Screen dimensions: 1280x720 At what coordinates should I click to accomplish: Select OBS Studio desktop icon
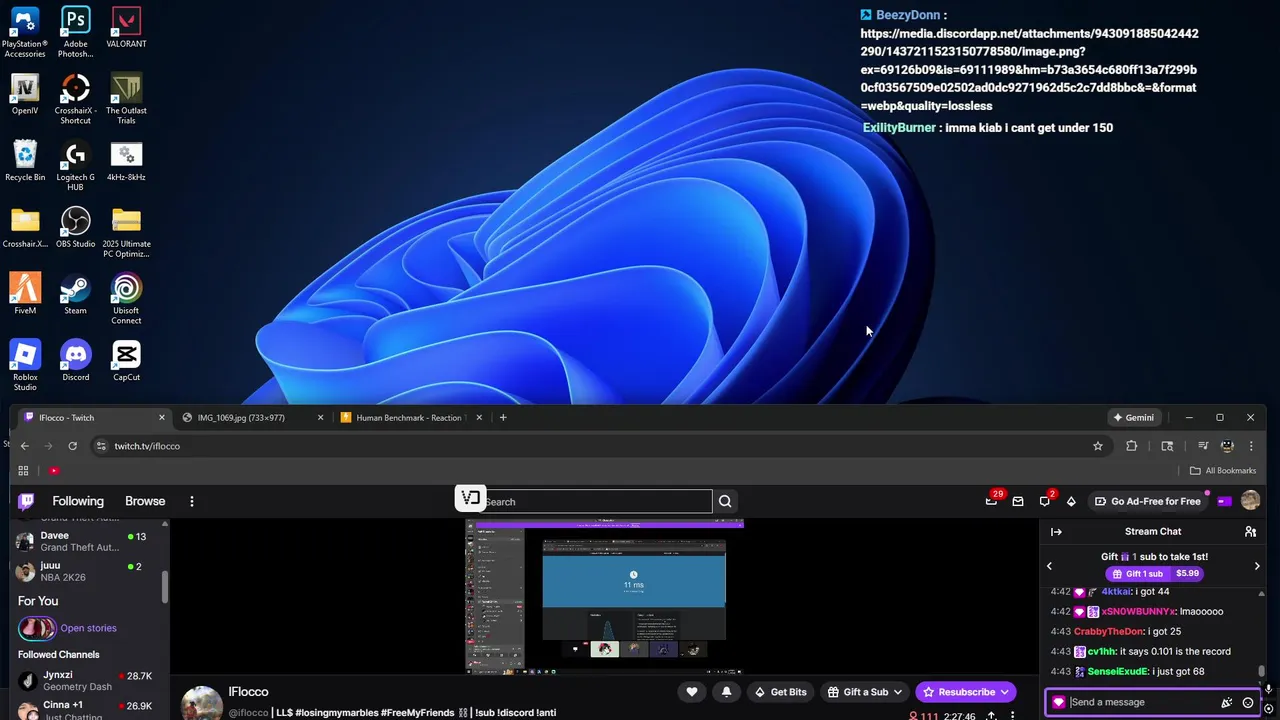tap(75, 228)
